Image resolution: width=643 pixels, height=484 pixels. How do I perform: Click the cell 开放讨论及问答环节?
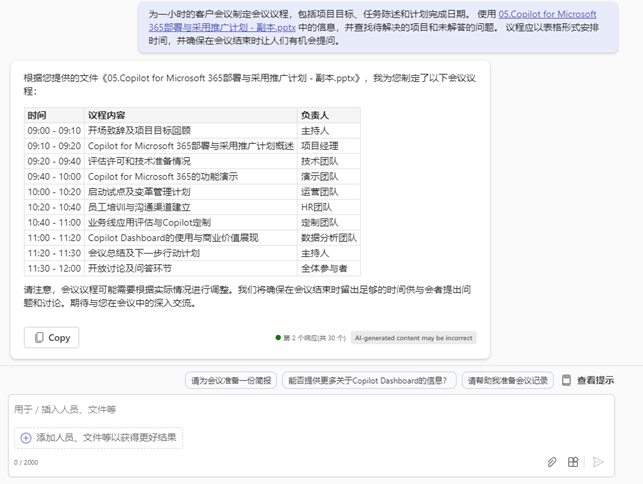pyautogui.click(x=191, y=268)
